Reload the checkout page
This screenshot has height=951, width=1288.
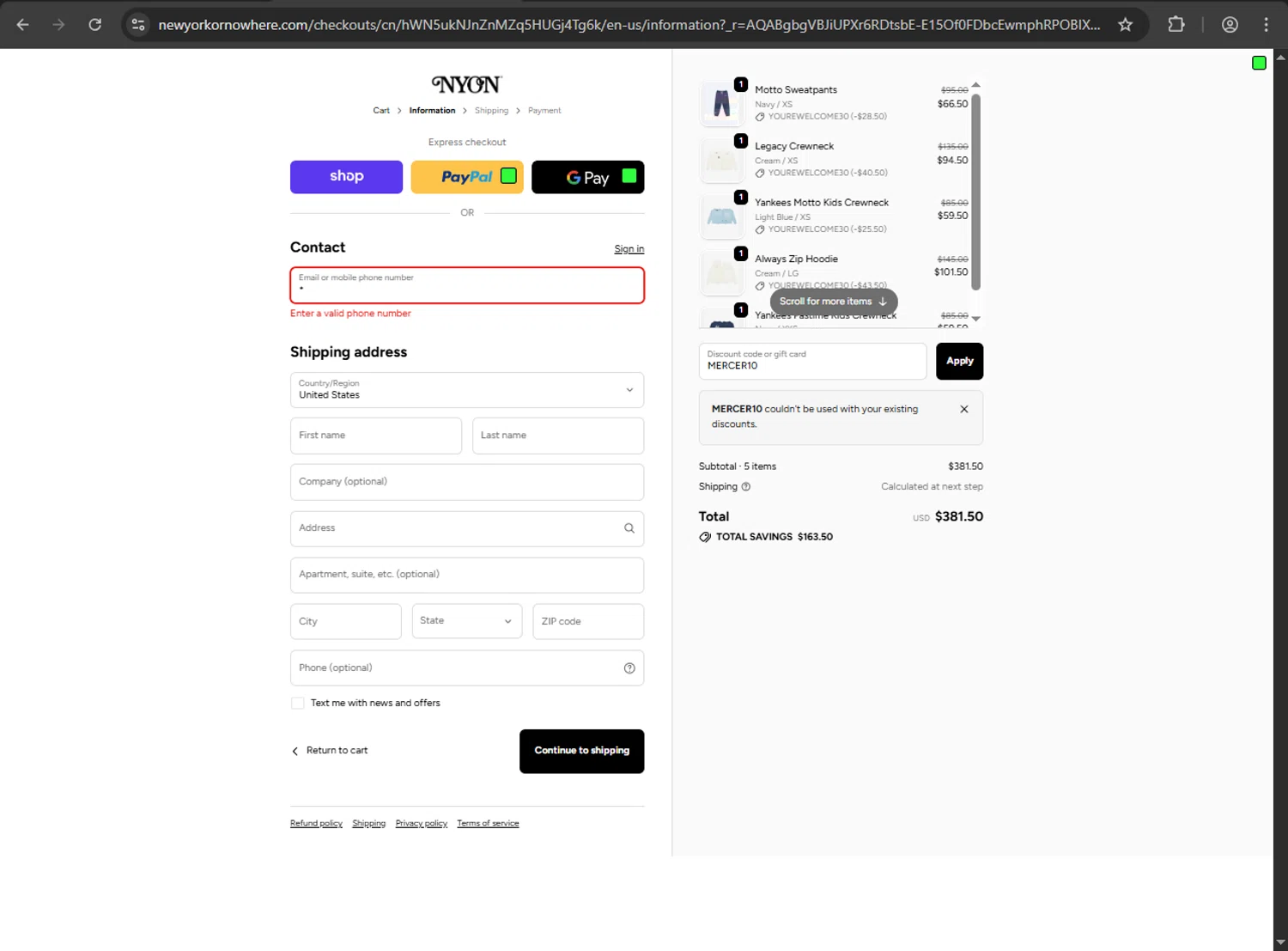tap(95, 25)
